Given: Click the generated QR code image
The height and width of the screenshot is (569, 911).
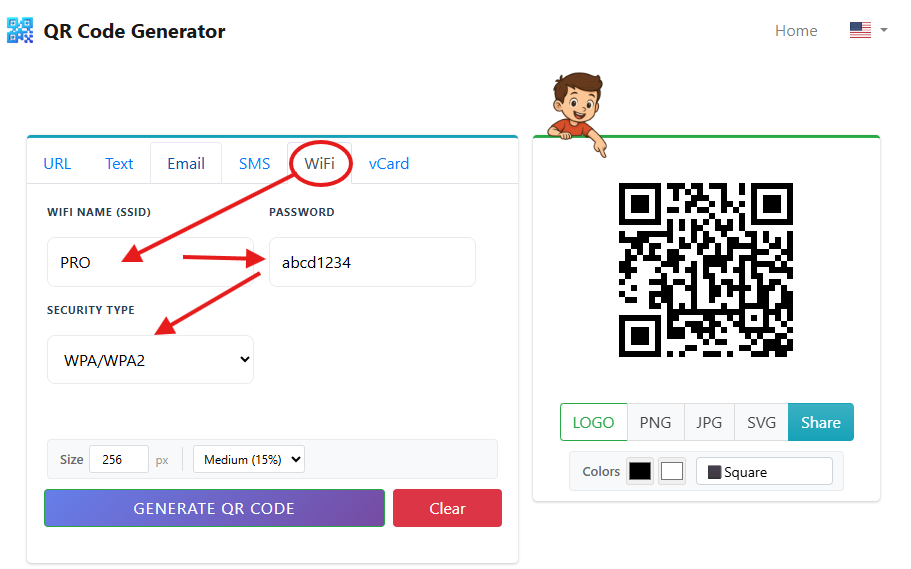Looking at the screenshot, I should tap(706, 270).
